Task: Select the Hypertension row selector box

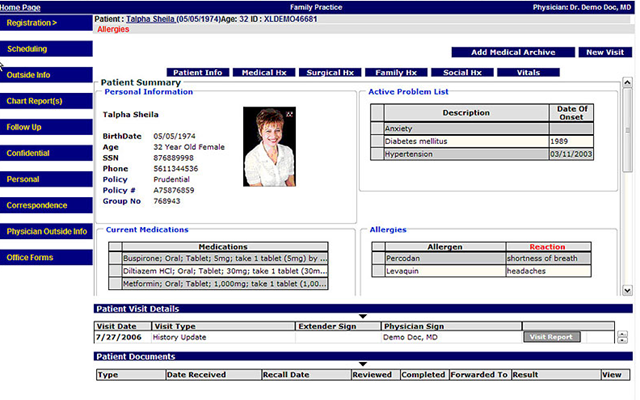Action: (x=377, y=154)
